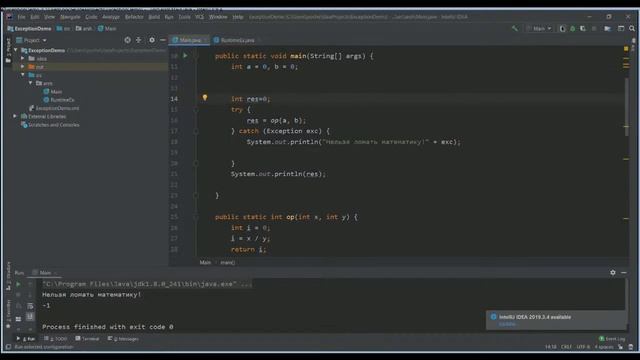The height and width of the screenshot is (360, 640).
Task: Open the Terminal tool window button
Action: (87, 339)
